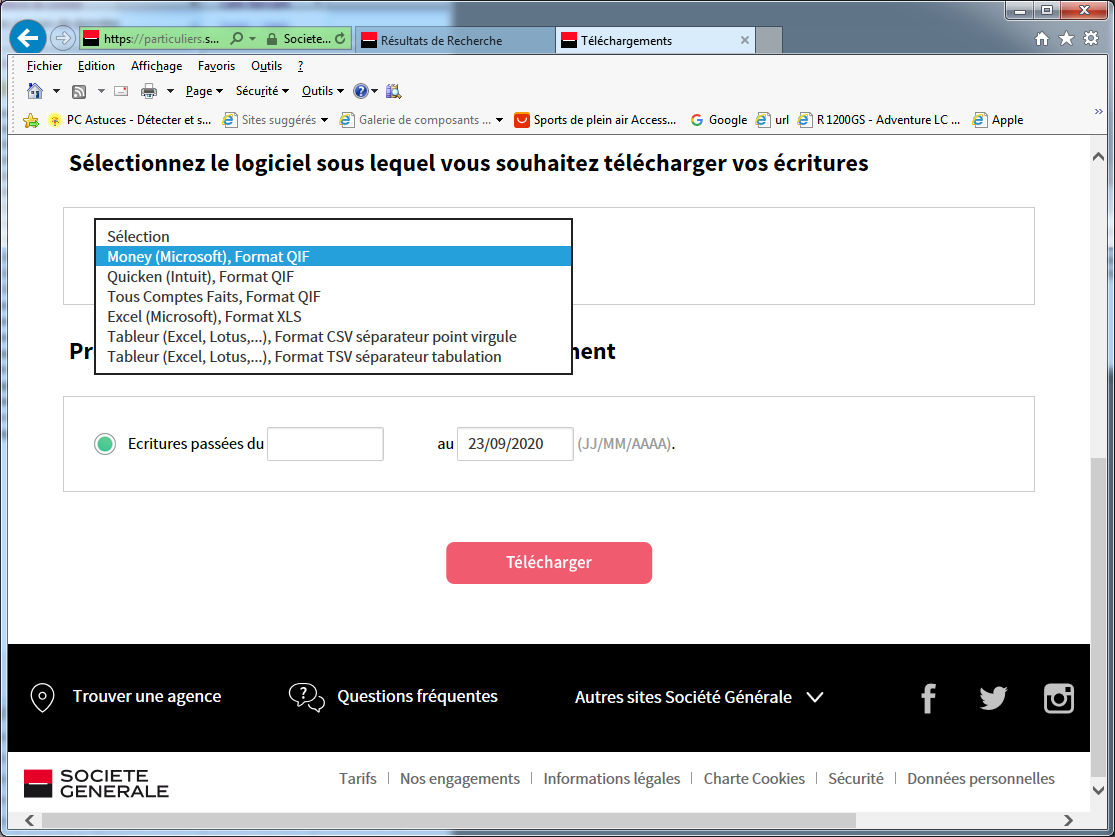
Task: Switch to Résultats de Recherche tab
Action: [x=455, y=41]
